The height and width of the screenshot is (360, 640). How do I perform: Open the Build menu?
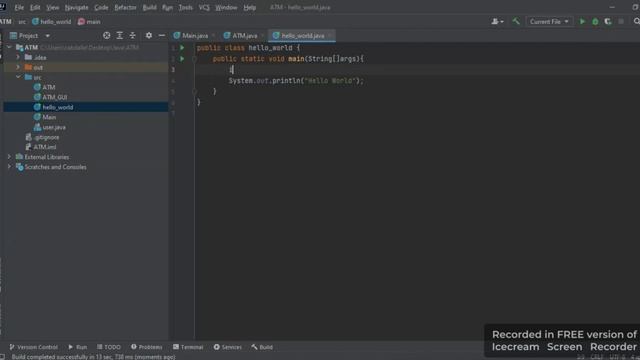[x=149, y=7]
